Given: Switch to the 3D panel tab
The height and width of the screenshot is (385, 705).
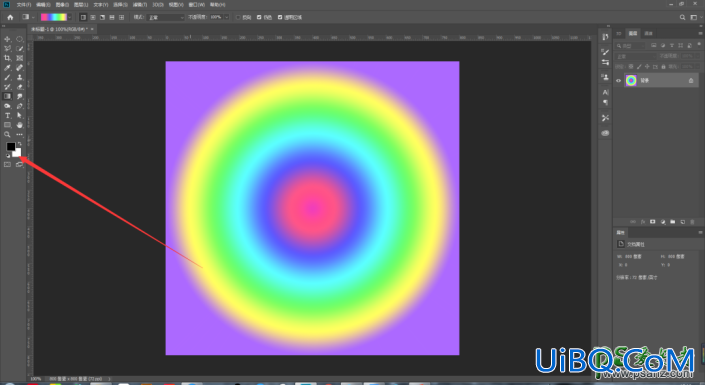Looking at the screenshot, I should point(619,33).
